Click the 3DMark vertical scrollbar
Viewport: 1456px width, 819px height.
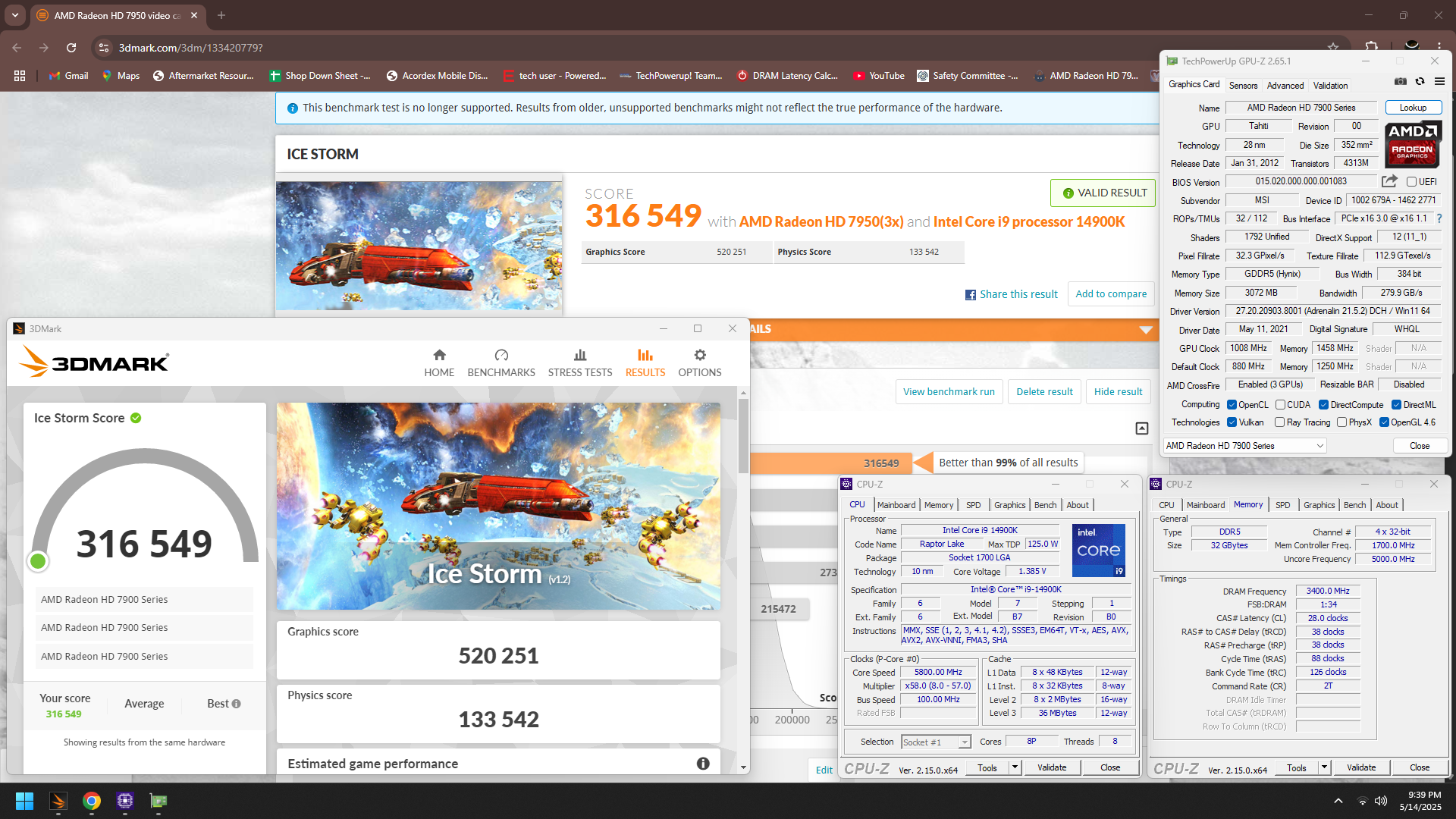coord(743,436)
